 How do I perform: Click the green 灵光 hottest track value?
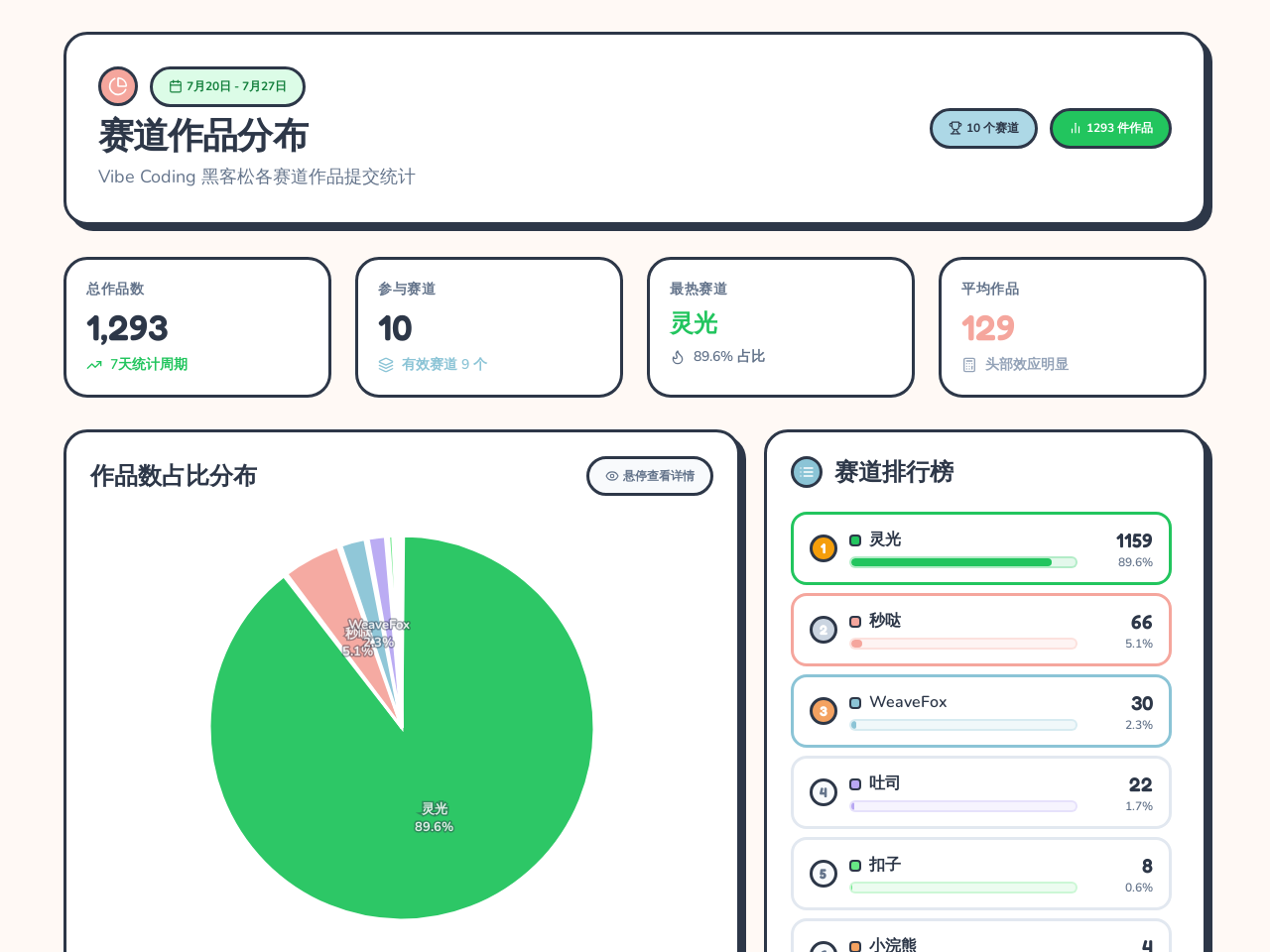pyautogui.click(x=694, y=323)
